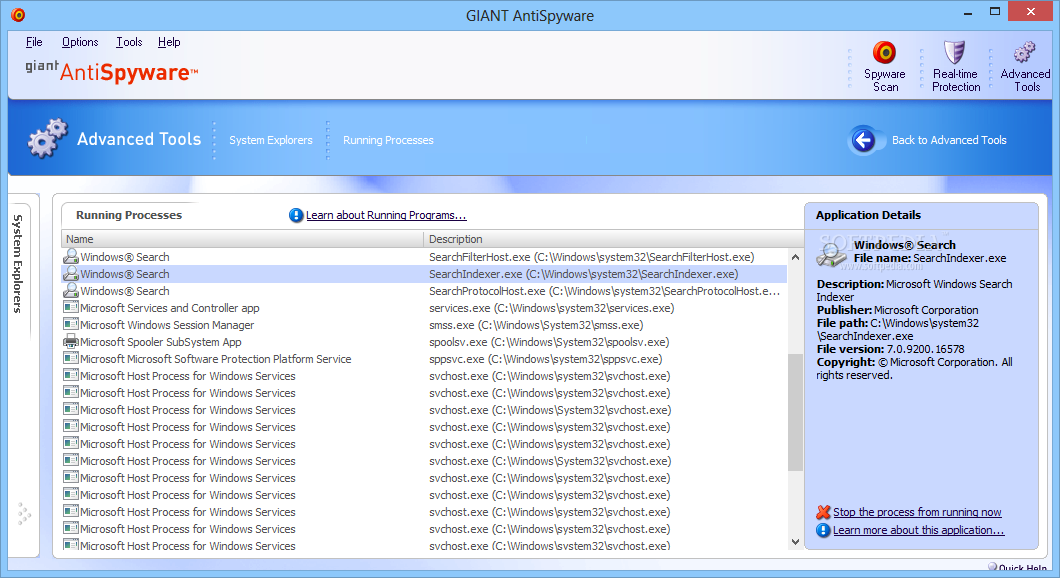Open the Options menu

pos(80,42)
